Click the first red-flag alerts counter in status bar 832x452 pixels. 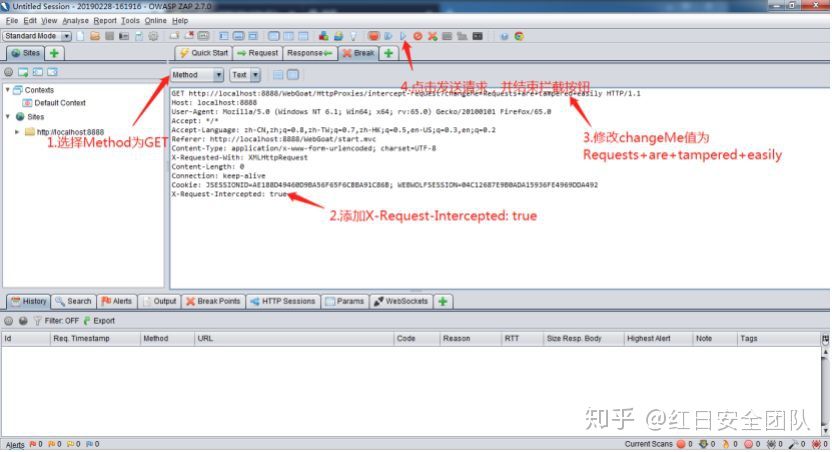36,444
